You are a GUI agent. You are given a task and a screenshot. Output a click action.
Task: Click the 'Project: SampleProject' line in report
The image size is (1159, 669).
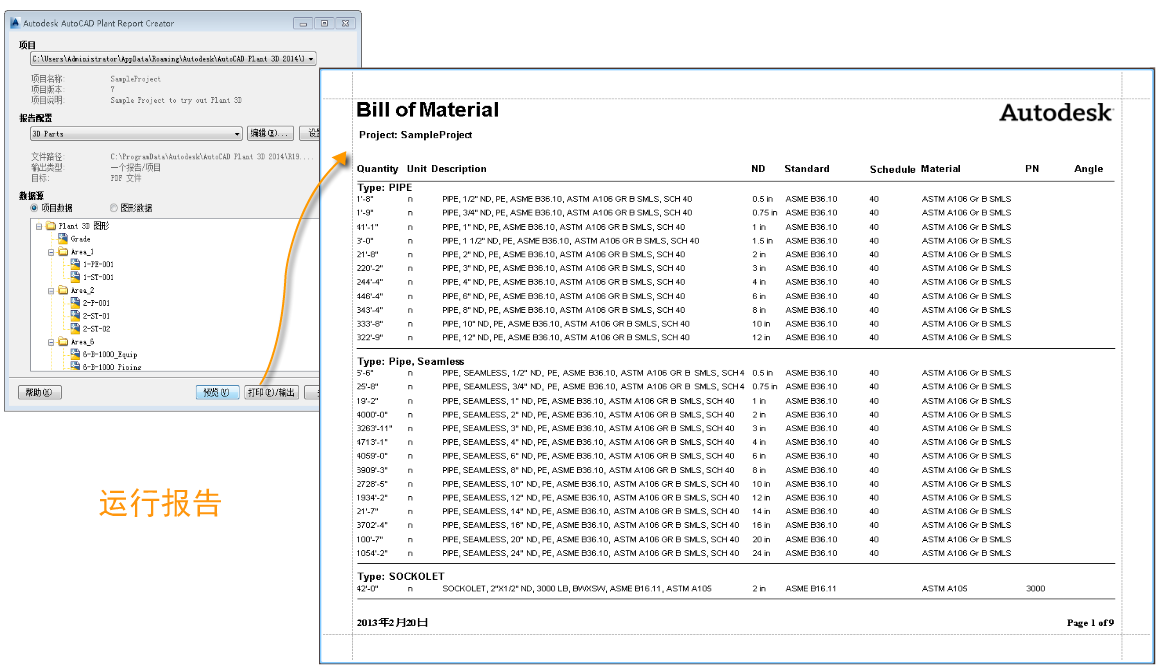pos(415,135)
